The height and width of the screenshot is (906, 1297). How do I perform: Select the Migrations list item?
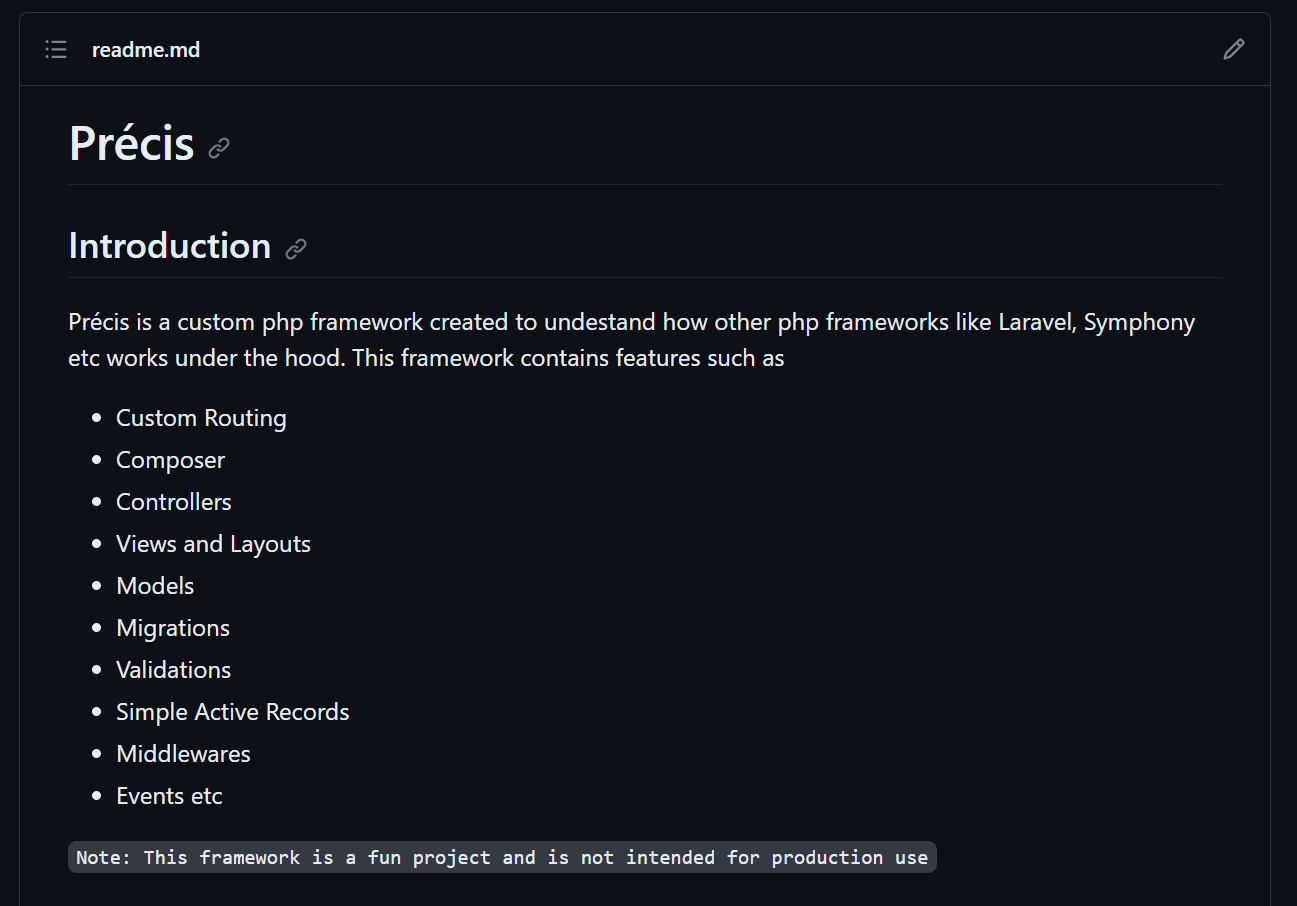[x=173, y=628]
